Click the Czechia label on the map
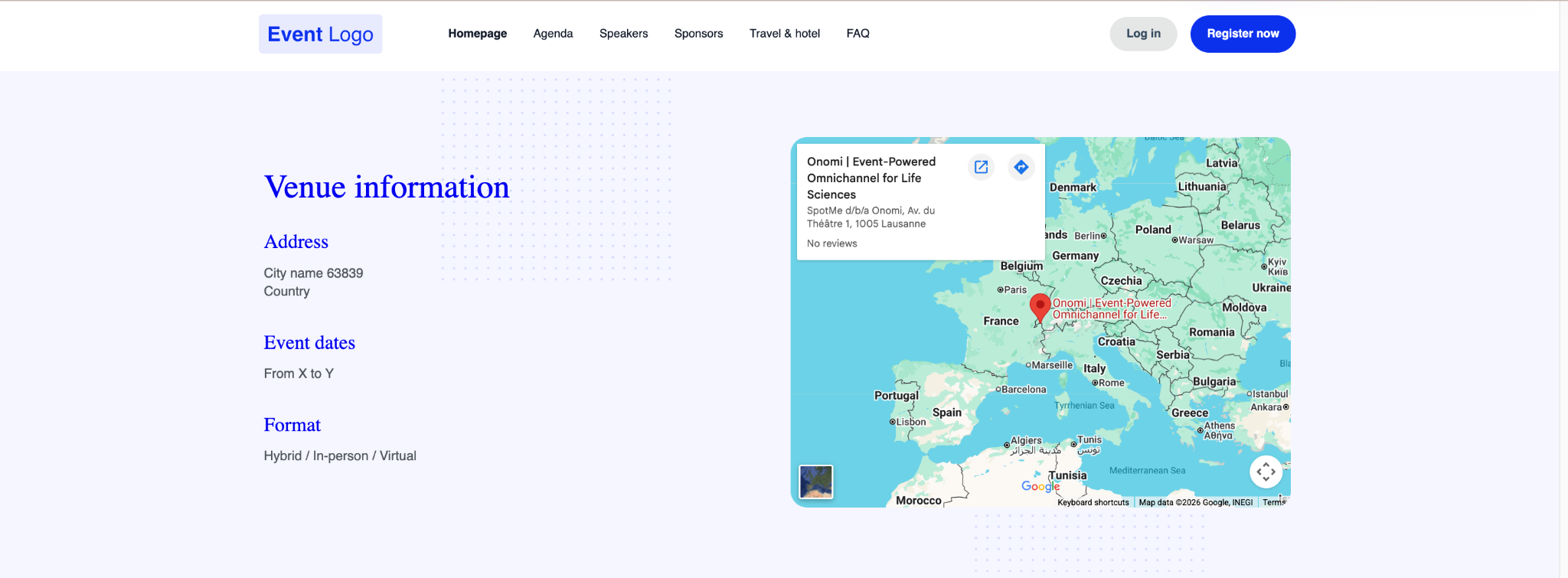The width and height of the screenshot is (1568, 578). (1122, 281)
